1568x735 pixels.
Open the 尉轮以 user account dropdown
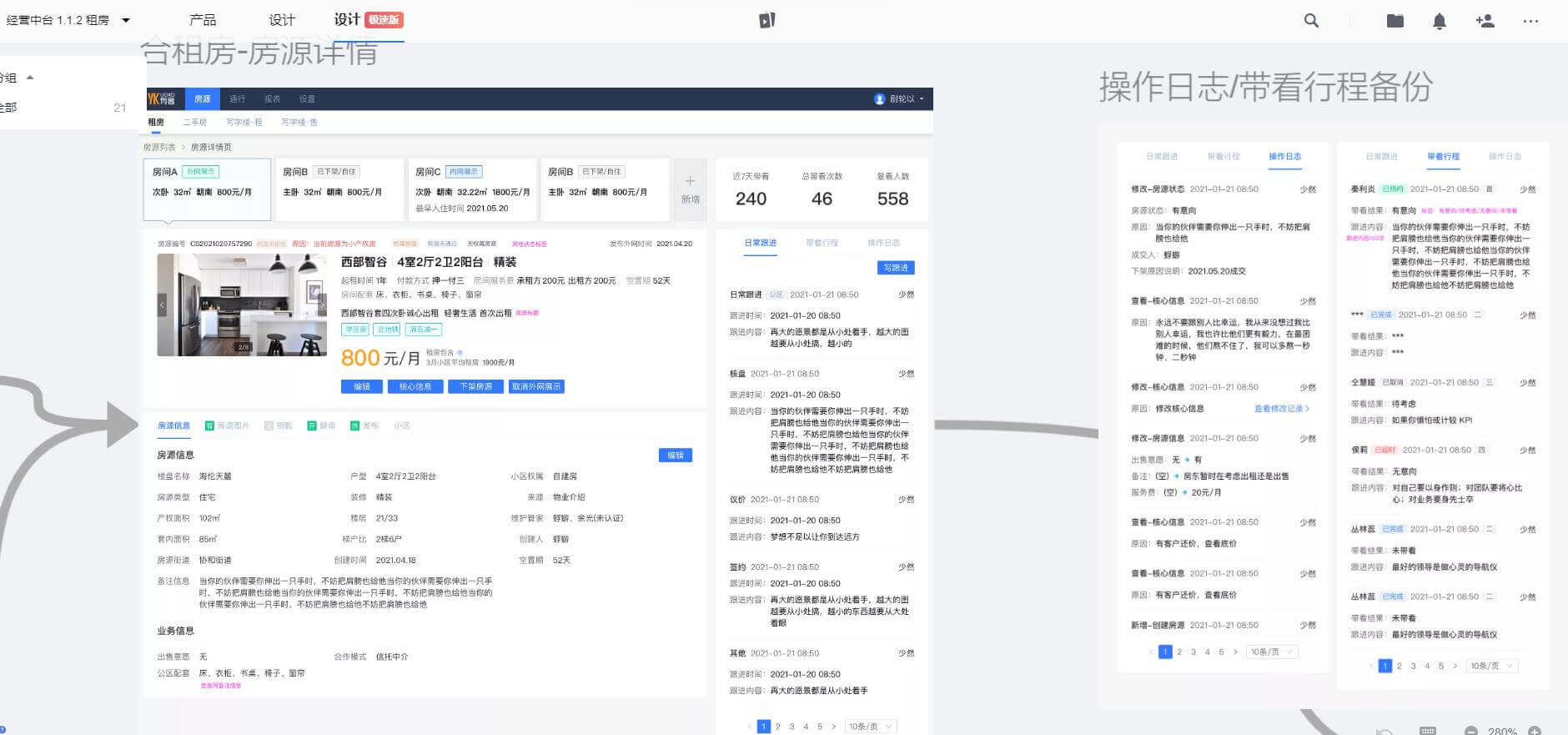(899, 99)
